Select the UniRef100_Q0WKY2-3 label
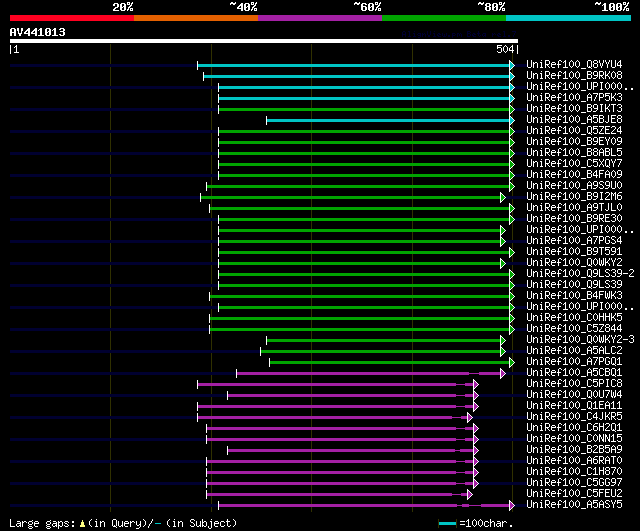Screen dimensions: 640x531 (580, 340)
